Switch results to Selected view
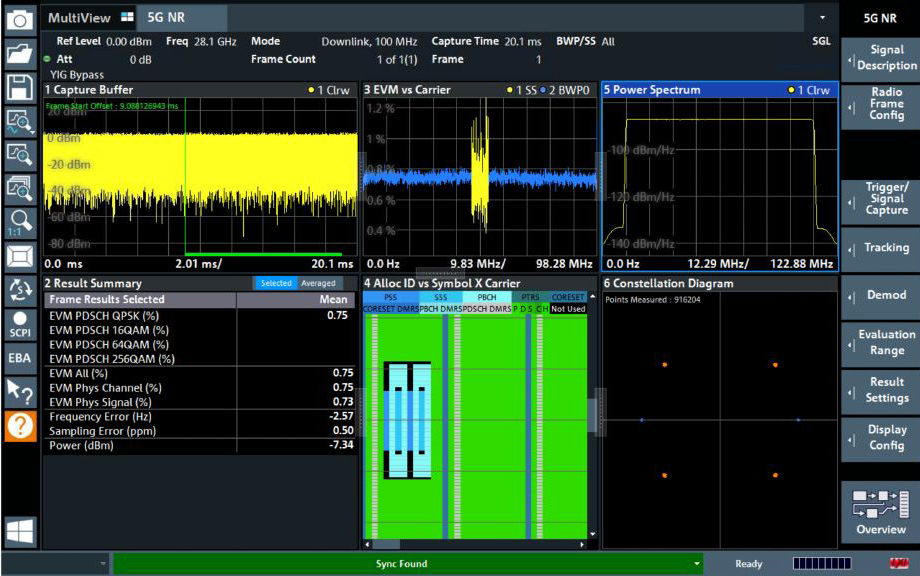 (276, 284)
